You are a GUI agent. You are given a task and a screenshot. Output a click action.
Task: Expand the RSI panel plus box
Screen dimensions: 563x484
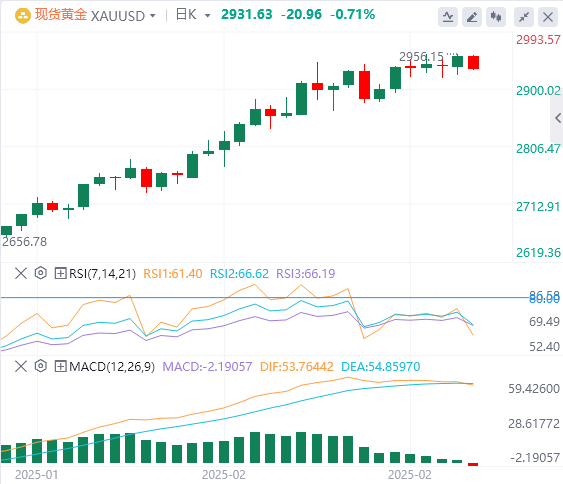pos(60,274)
